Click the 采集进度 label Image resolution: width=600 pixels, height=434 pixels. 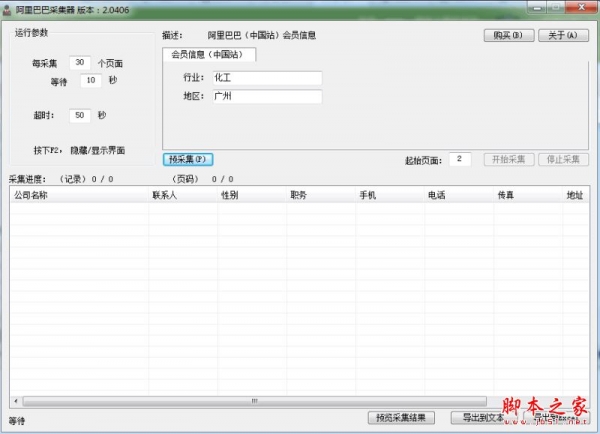click(x=27, y=179)
